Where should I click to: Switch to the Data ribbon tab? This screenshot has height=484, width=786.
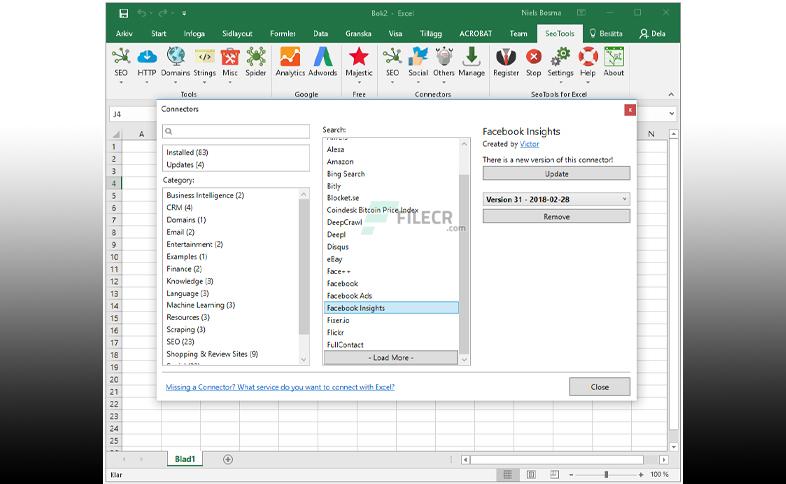coord(320,34)
